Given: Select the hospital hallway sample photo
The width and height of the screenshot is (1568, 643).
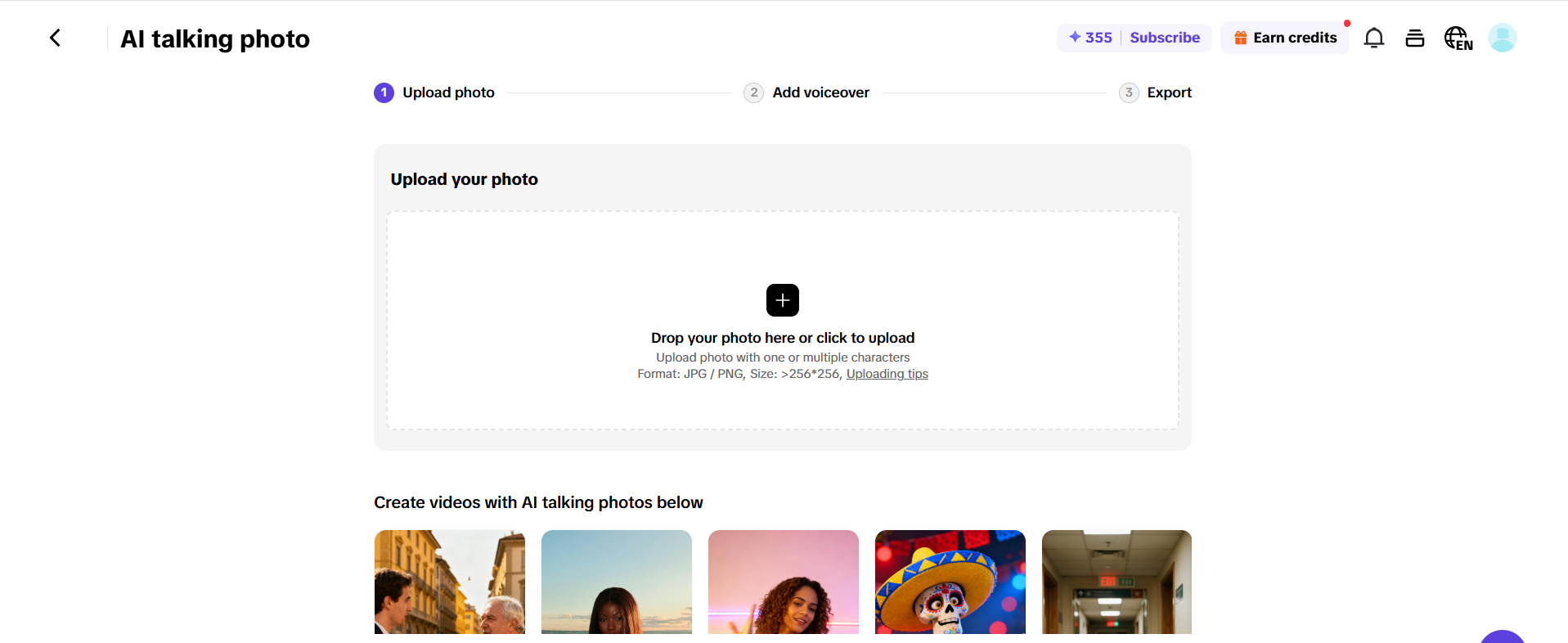Looking at the screenshot, I should tap(1116, 582).
